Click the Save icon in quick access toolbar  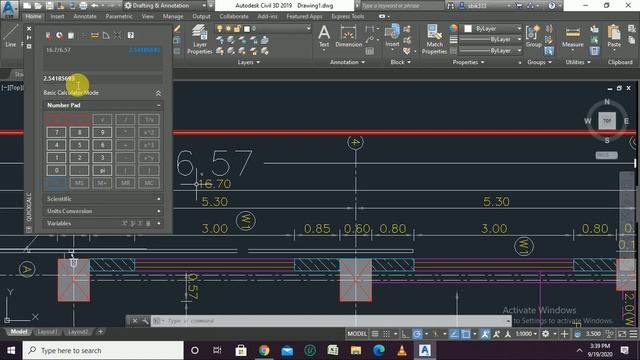[49, 6]
